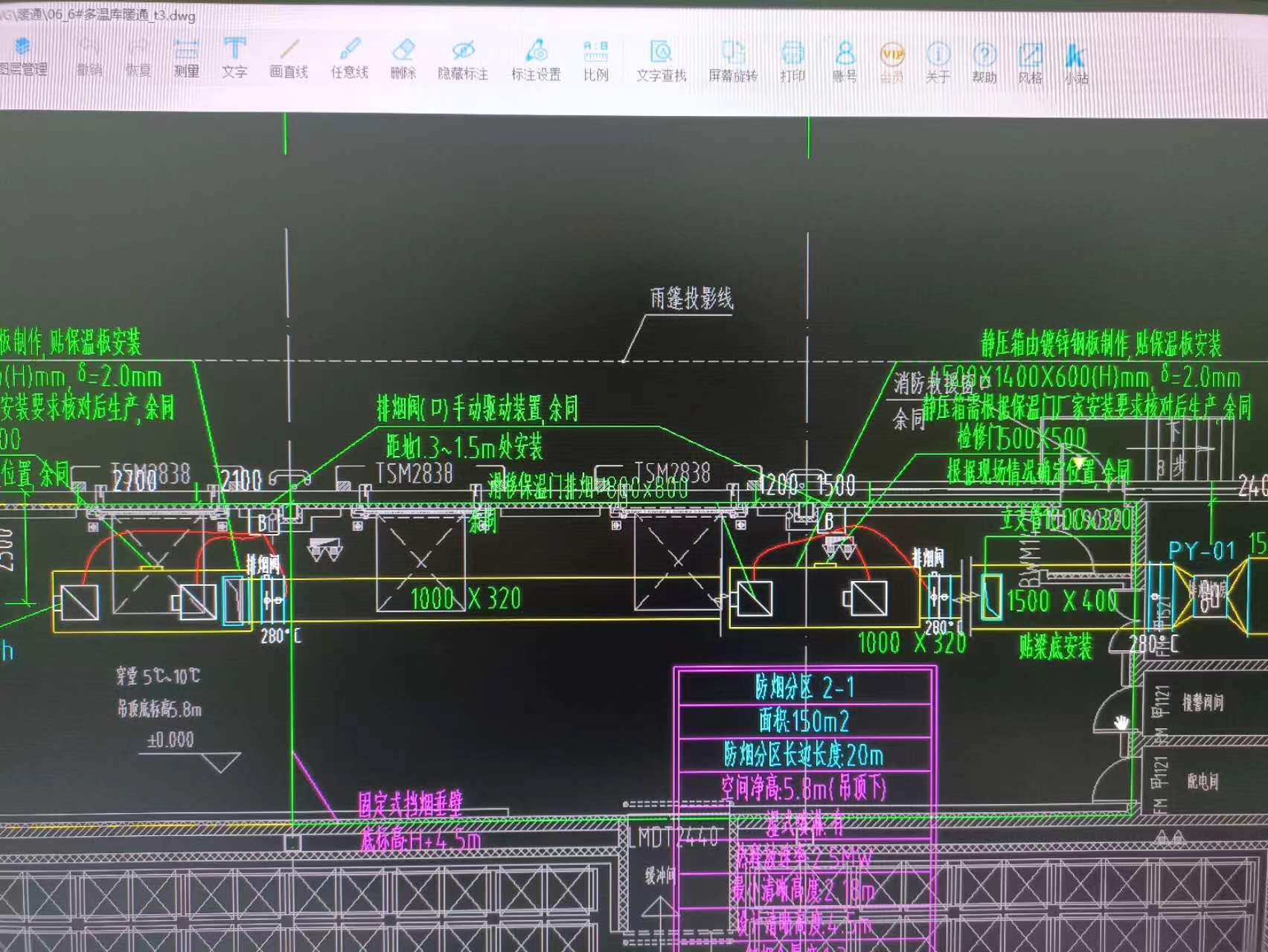Screen dimensions: 1268x952
Task: Click the 固定式挡烟垂壁 magenta label
Action: tap(410, 803)
